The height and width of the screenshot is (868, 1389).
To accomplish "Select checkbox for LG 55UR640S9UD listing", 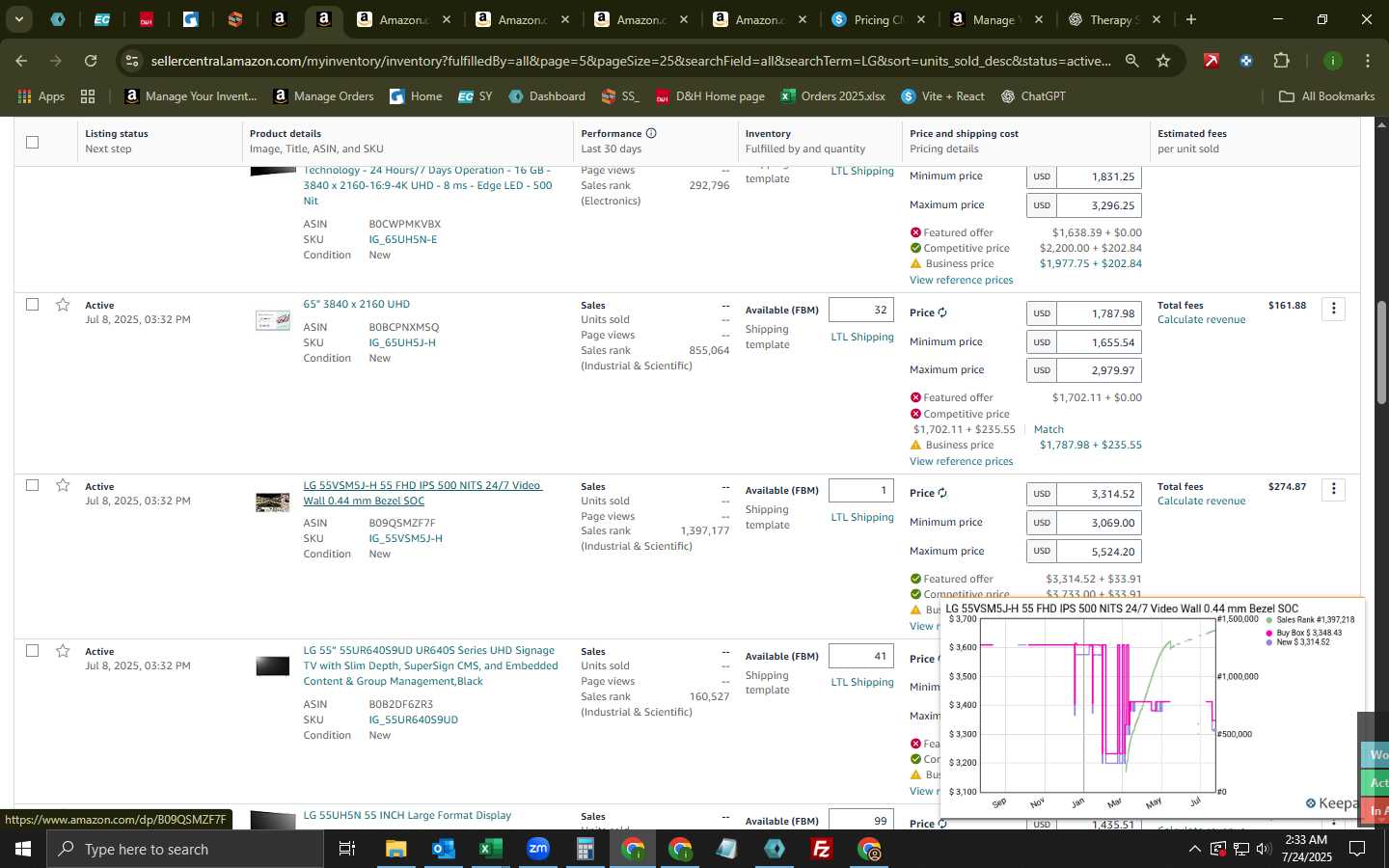I will (32, 650).
